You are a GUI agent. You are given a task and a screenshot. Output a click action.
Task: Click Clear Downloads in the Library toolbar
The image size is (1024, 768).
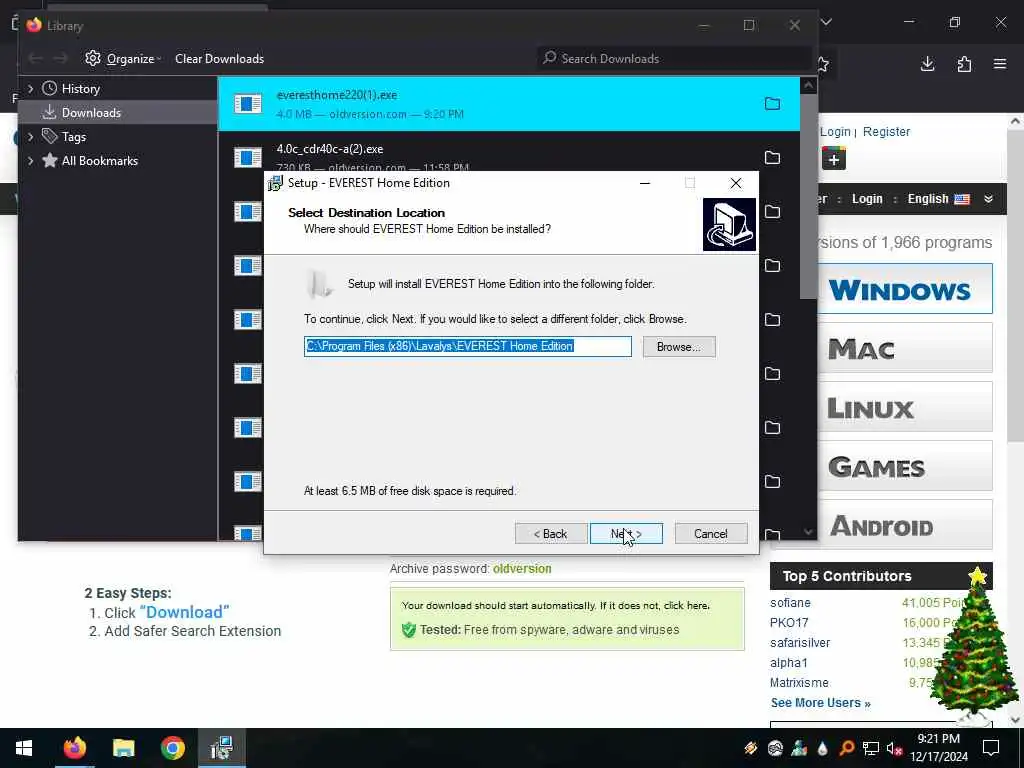[x=219, y=59]
